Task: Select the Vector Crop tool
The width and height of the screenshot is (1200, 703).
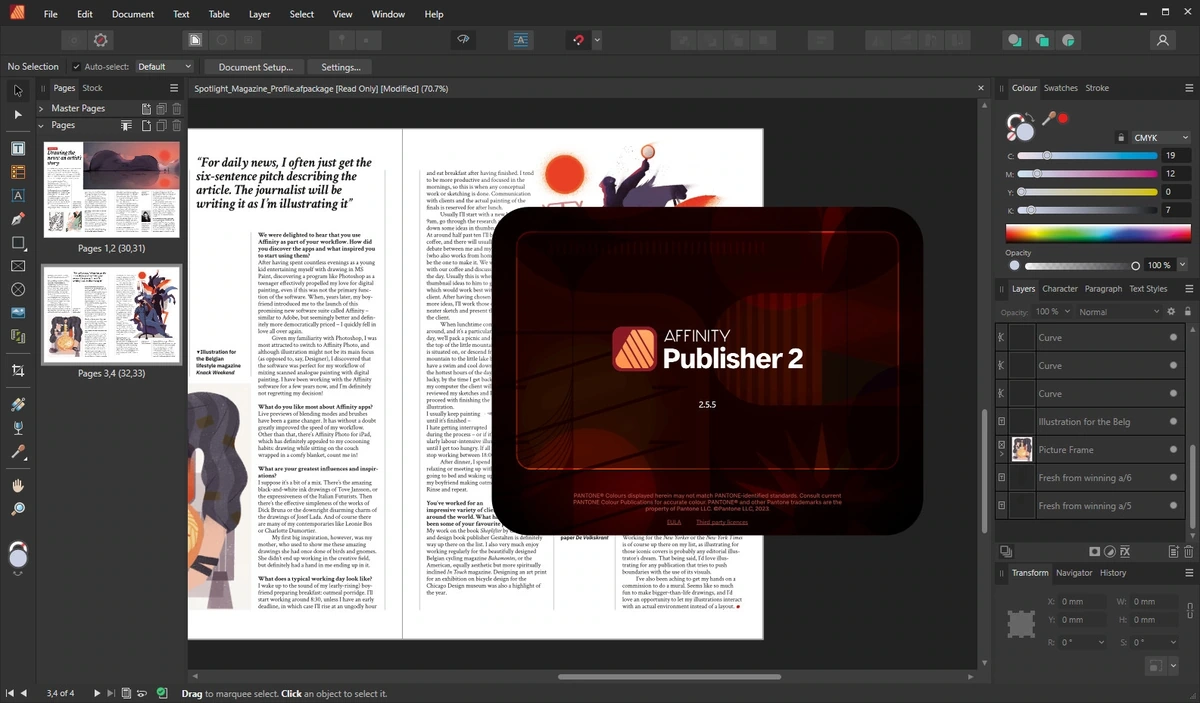Action: tap(18, 371)
